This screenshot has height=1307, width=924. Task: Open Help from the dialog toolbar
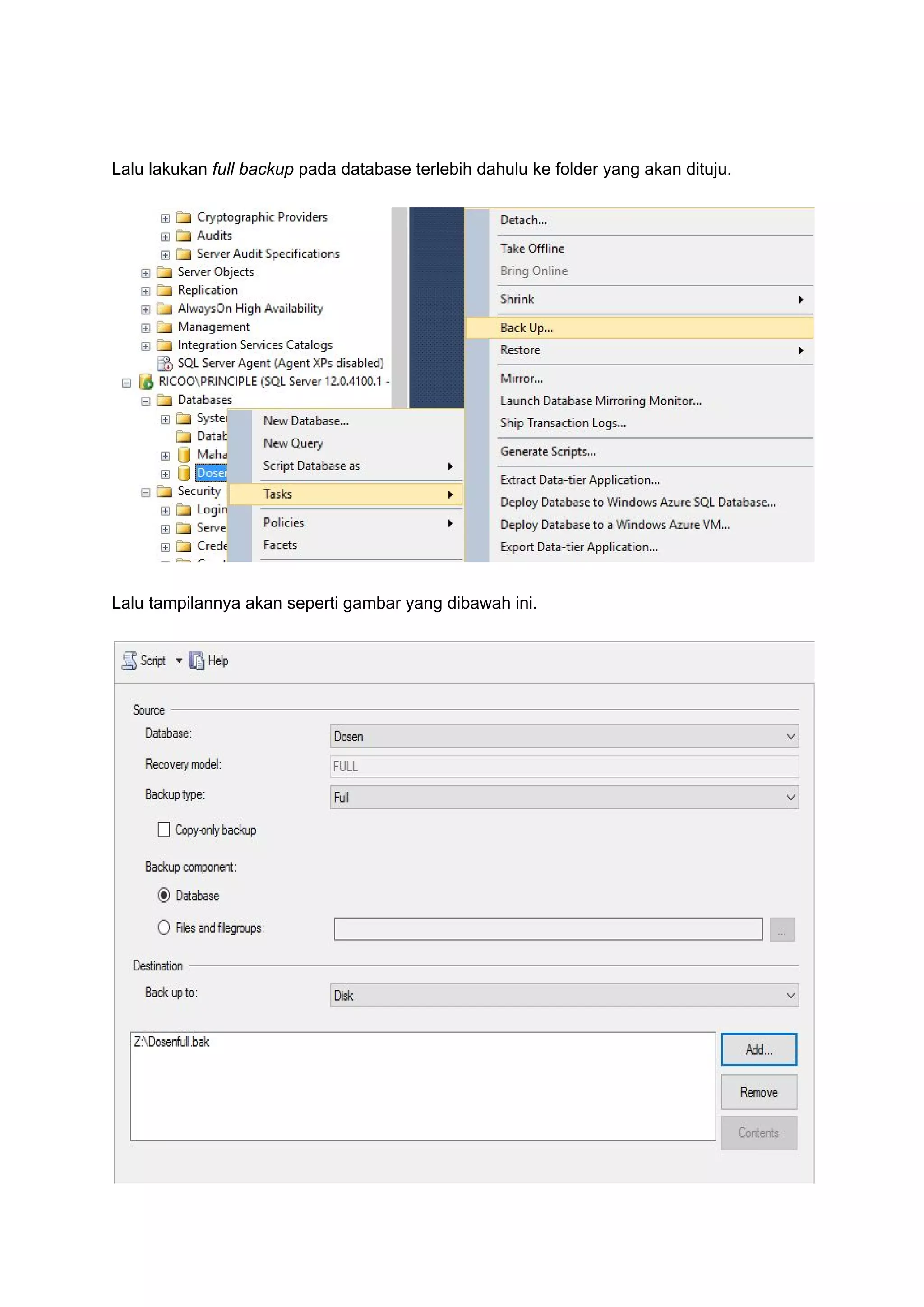tap(209, 660)
